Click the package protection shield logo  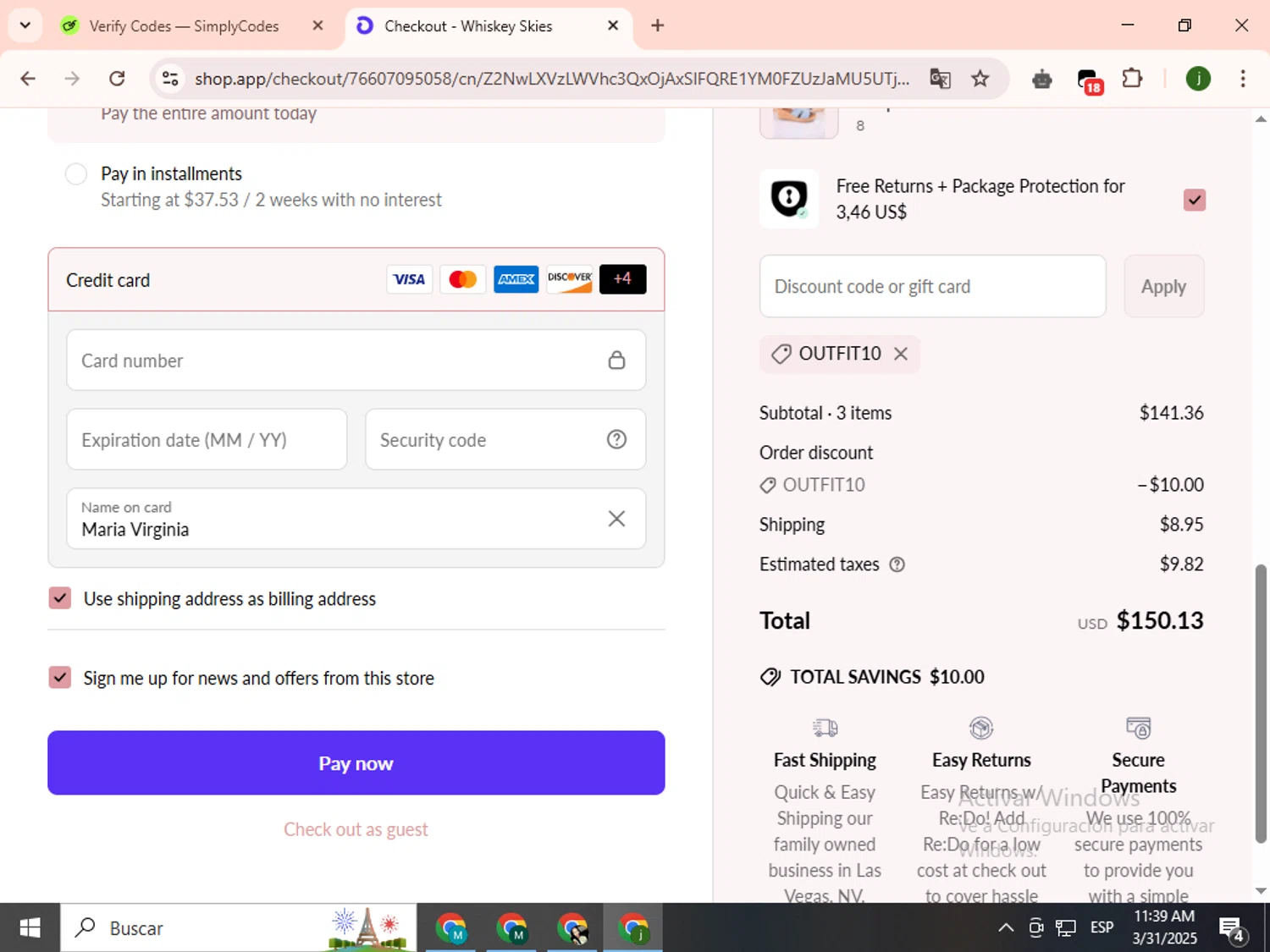point(789,199)
